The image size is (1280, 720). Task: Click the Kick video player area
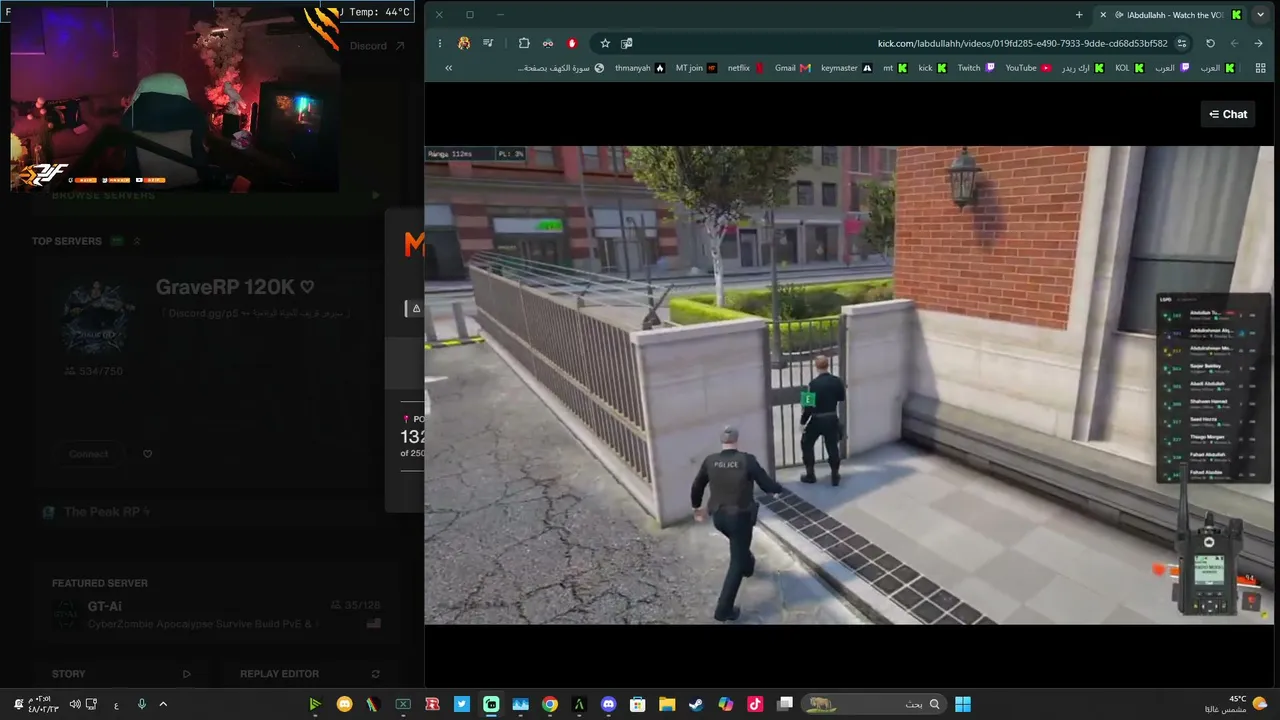point(849,385)
